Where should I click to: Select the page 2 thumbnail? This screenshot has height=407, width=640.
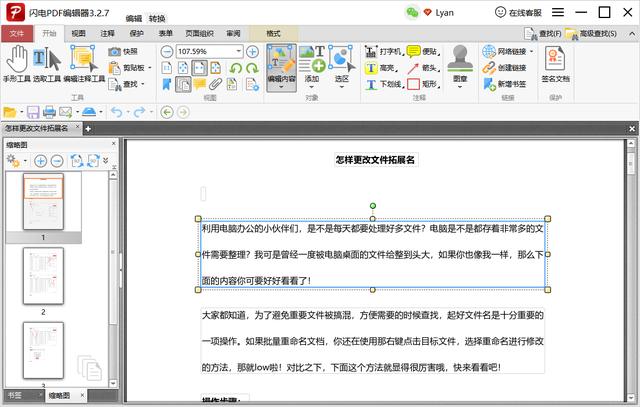pos(43,276)
